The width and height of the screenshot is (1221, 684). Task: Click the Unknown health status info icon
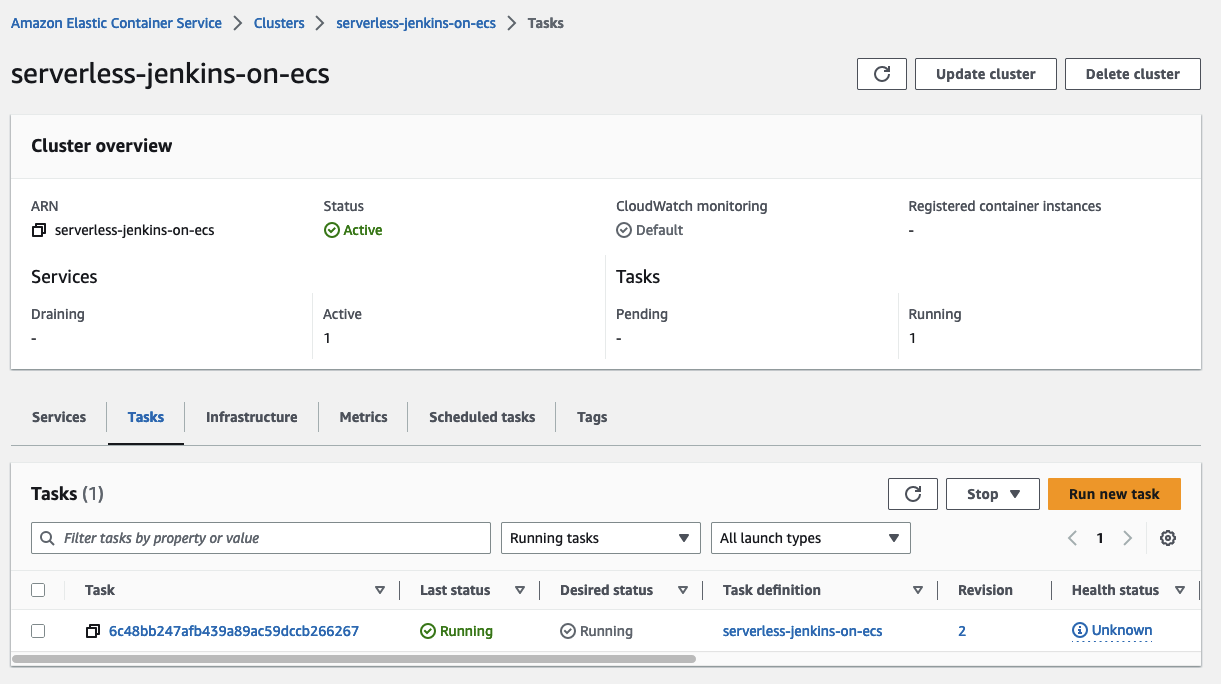tap(1079, 631)
